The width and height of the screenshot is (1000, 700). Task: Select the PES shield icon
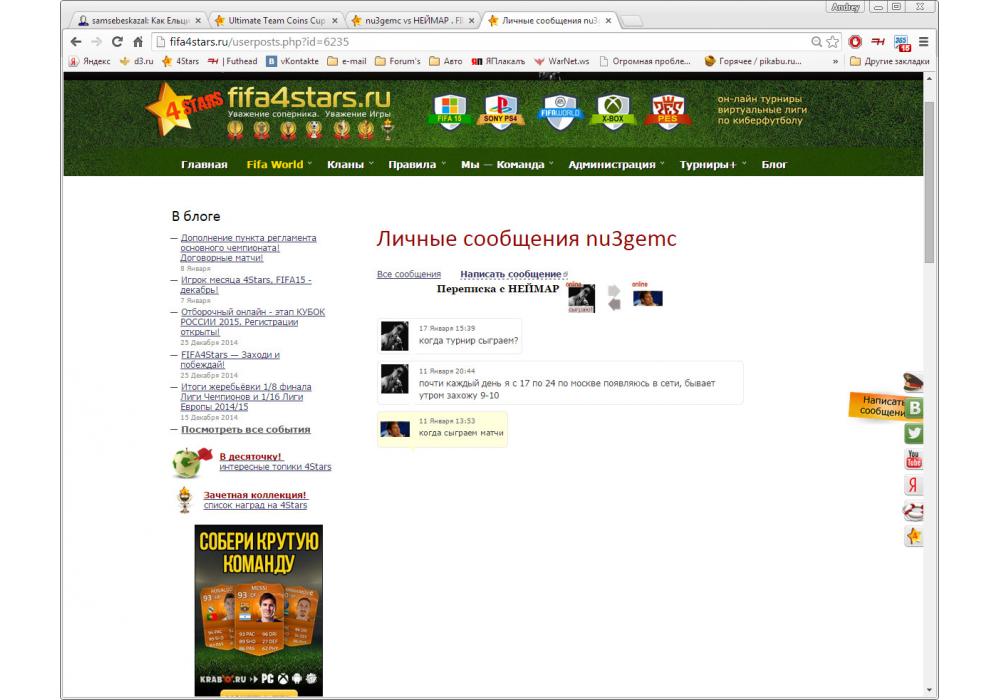(667, 112)
